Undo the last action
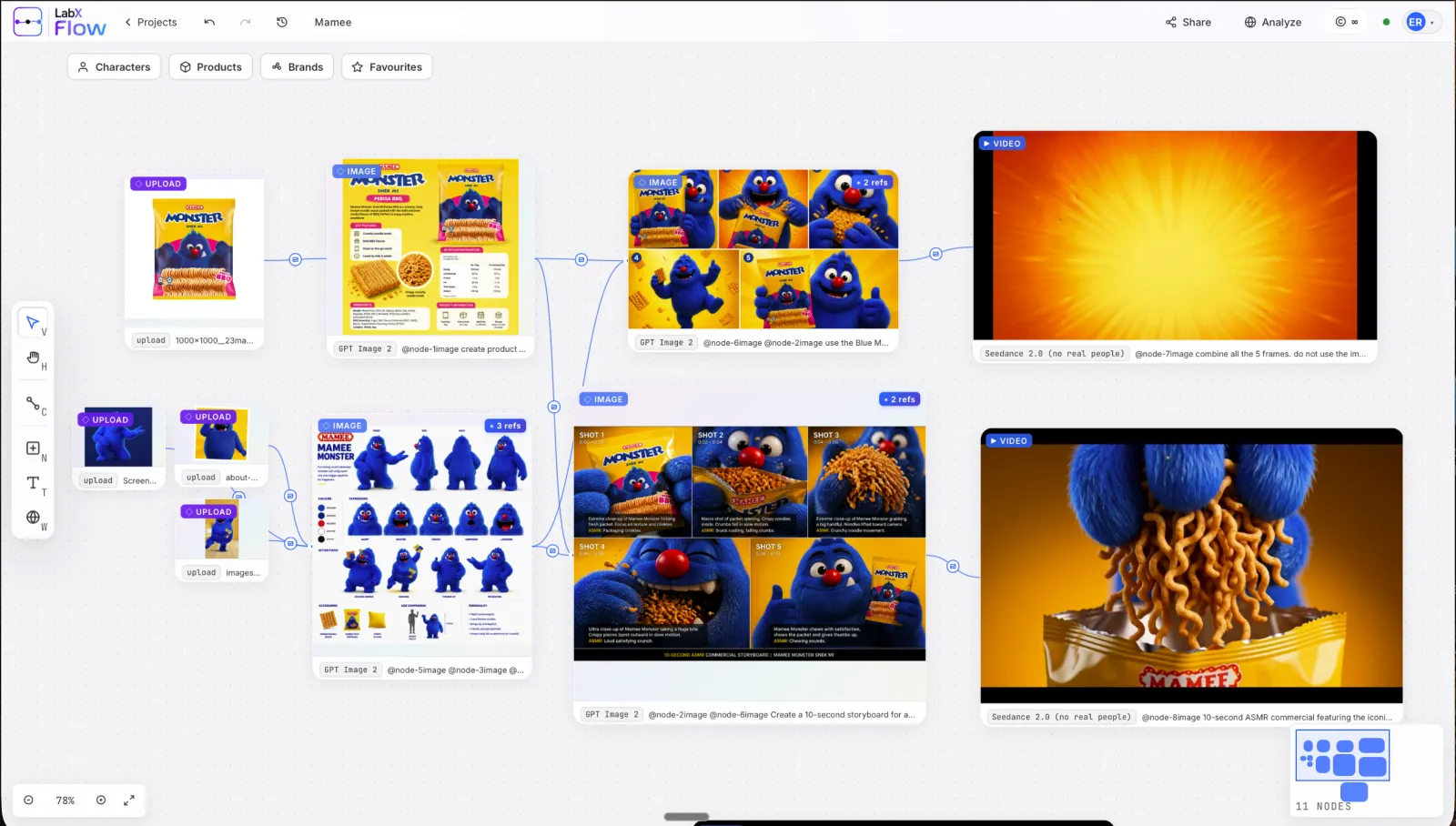1456x826 pixels. (x=209, y=22)
